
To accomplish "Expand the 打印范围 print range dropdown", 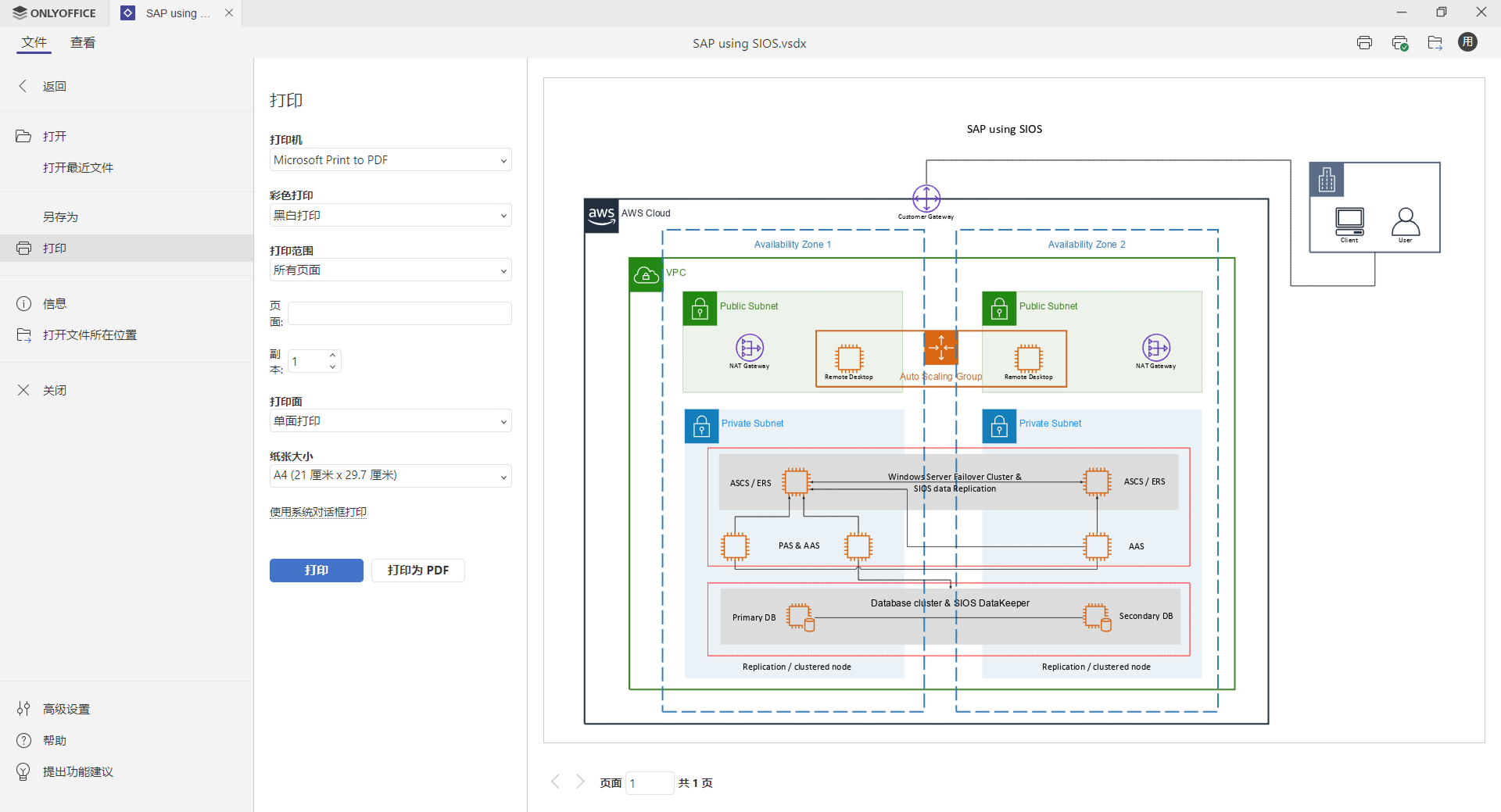I will [390, 270].
